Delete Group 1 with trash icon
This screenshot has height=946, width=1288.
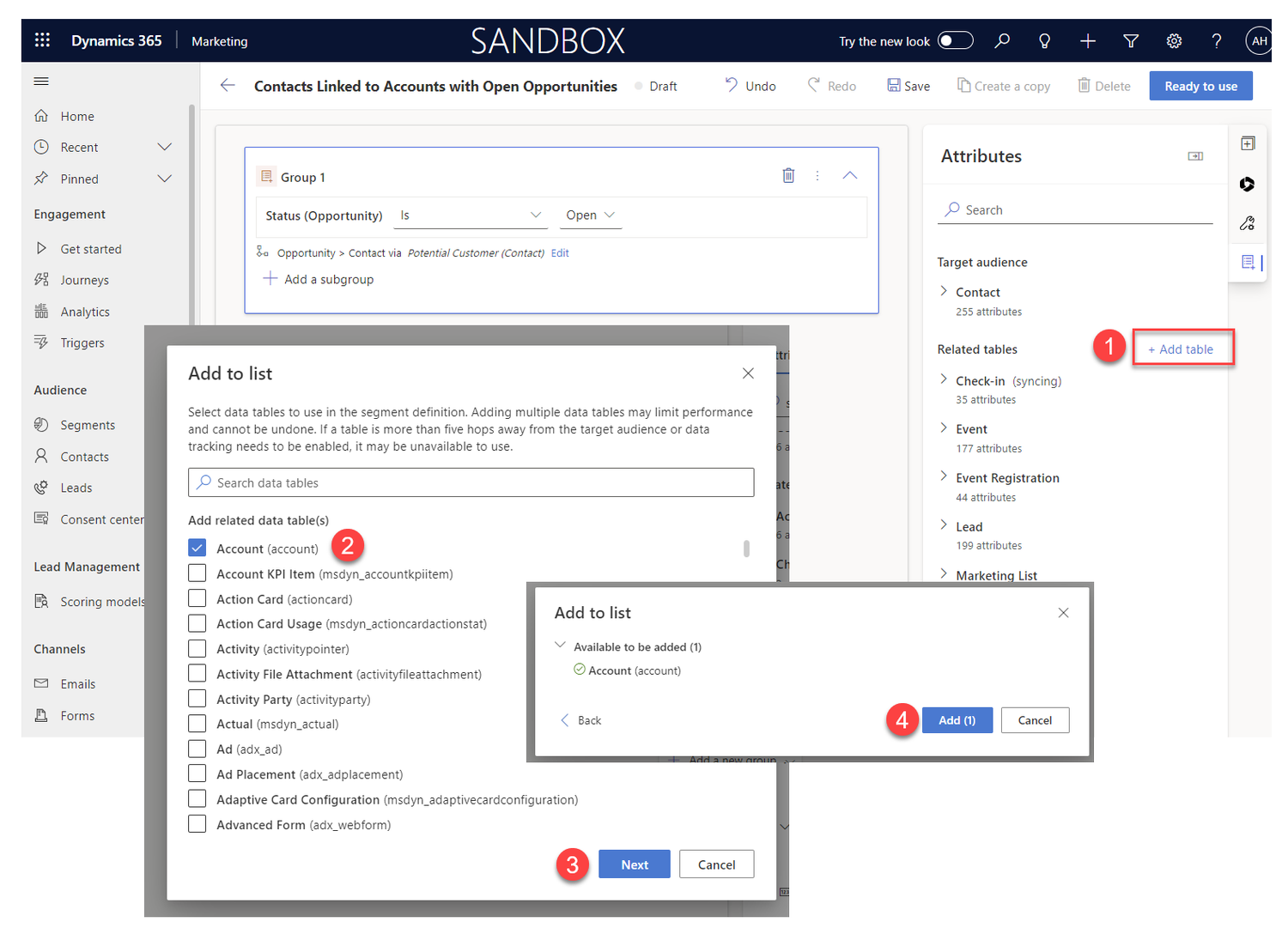pos(788,175)
